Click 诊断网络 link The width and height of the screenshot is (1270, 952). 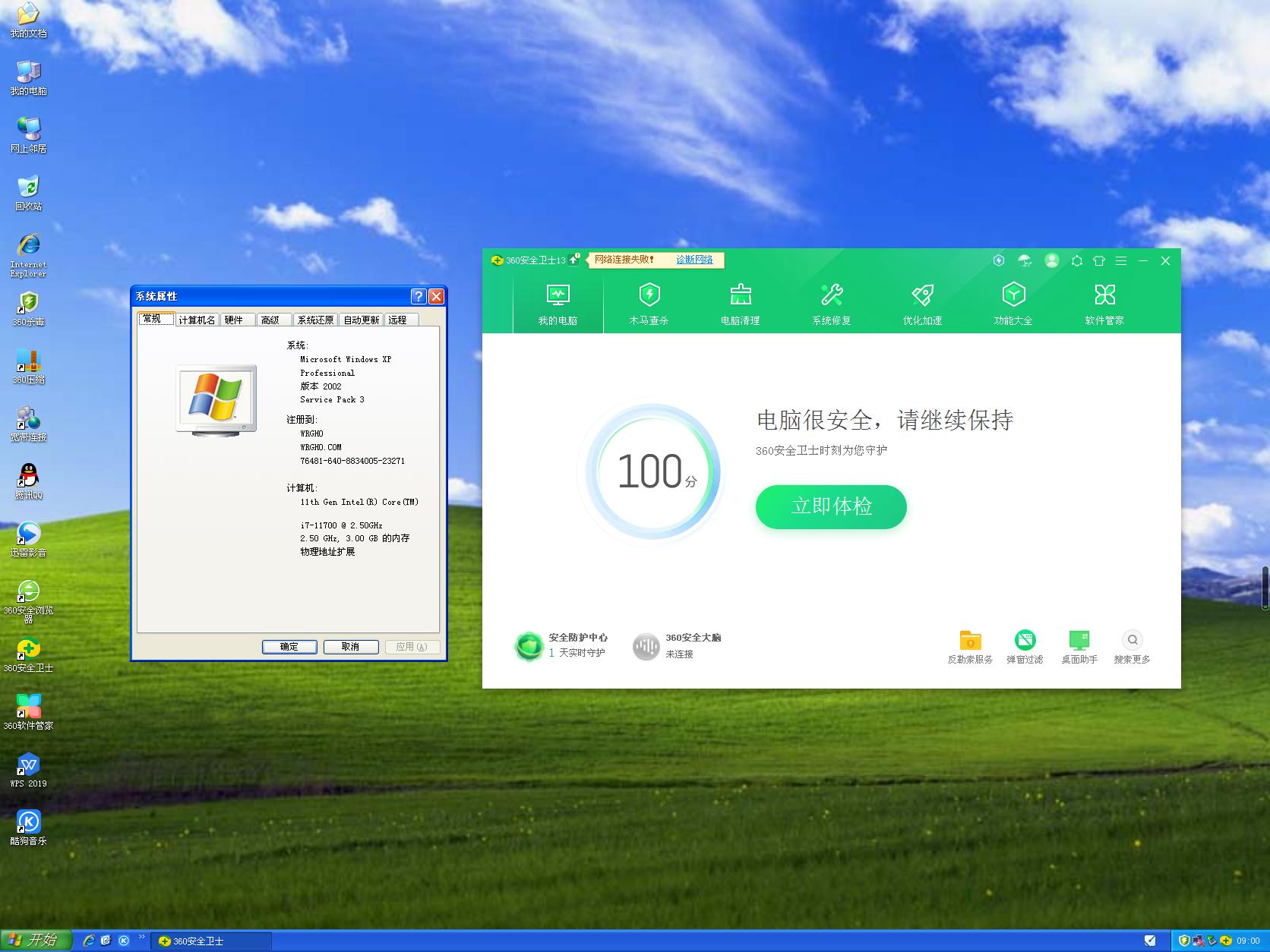pos(695,260)
